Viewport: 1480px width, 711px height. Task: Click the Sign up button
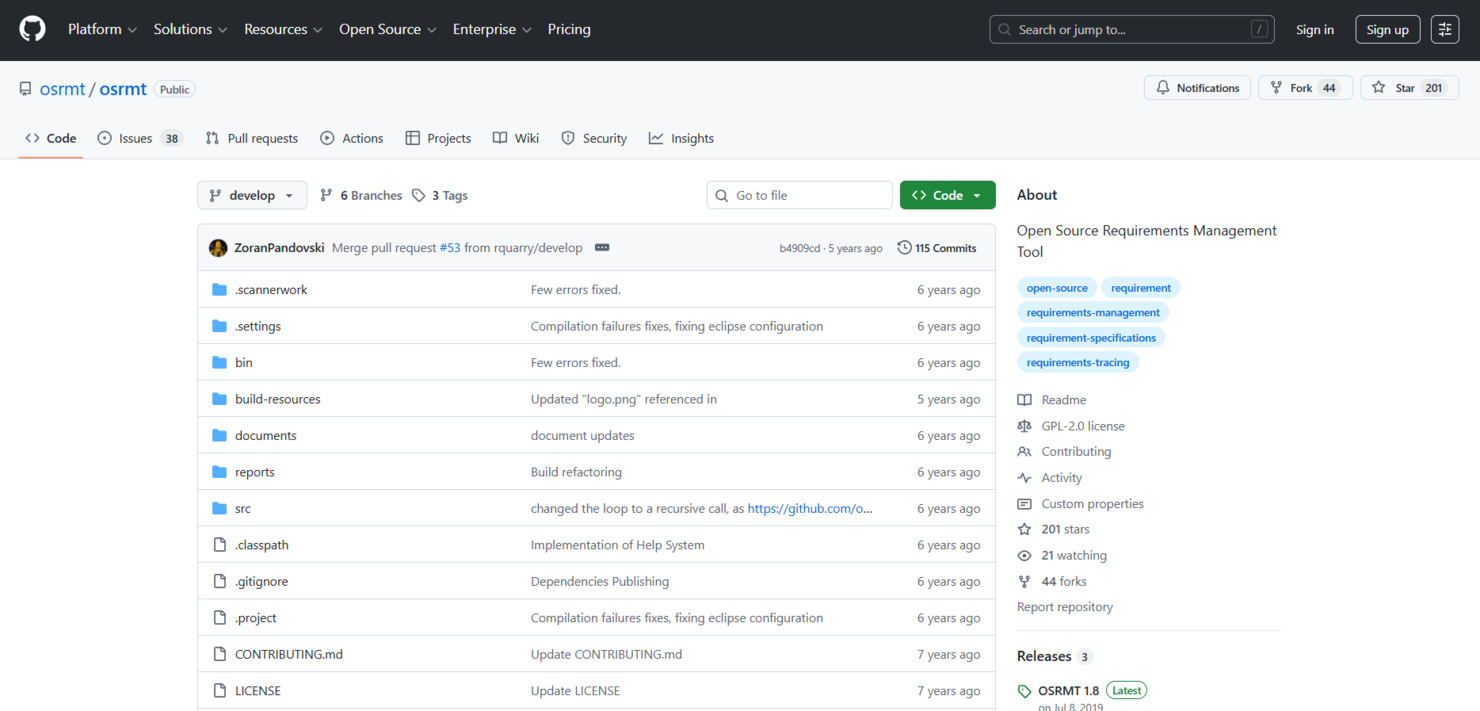pyautogui.click(x=1387, y=30)
